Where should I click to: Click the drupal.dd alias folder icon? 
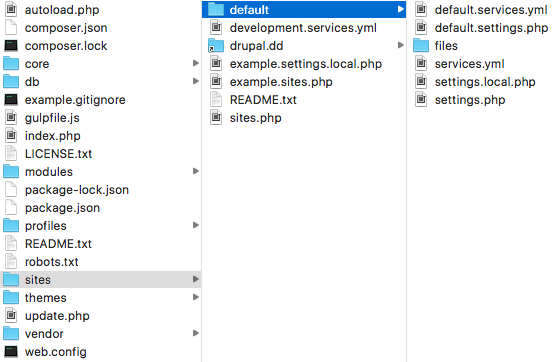(216, 46)
